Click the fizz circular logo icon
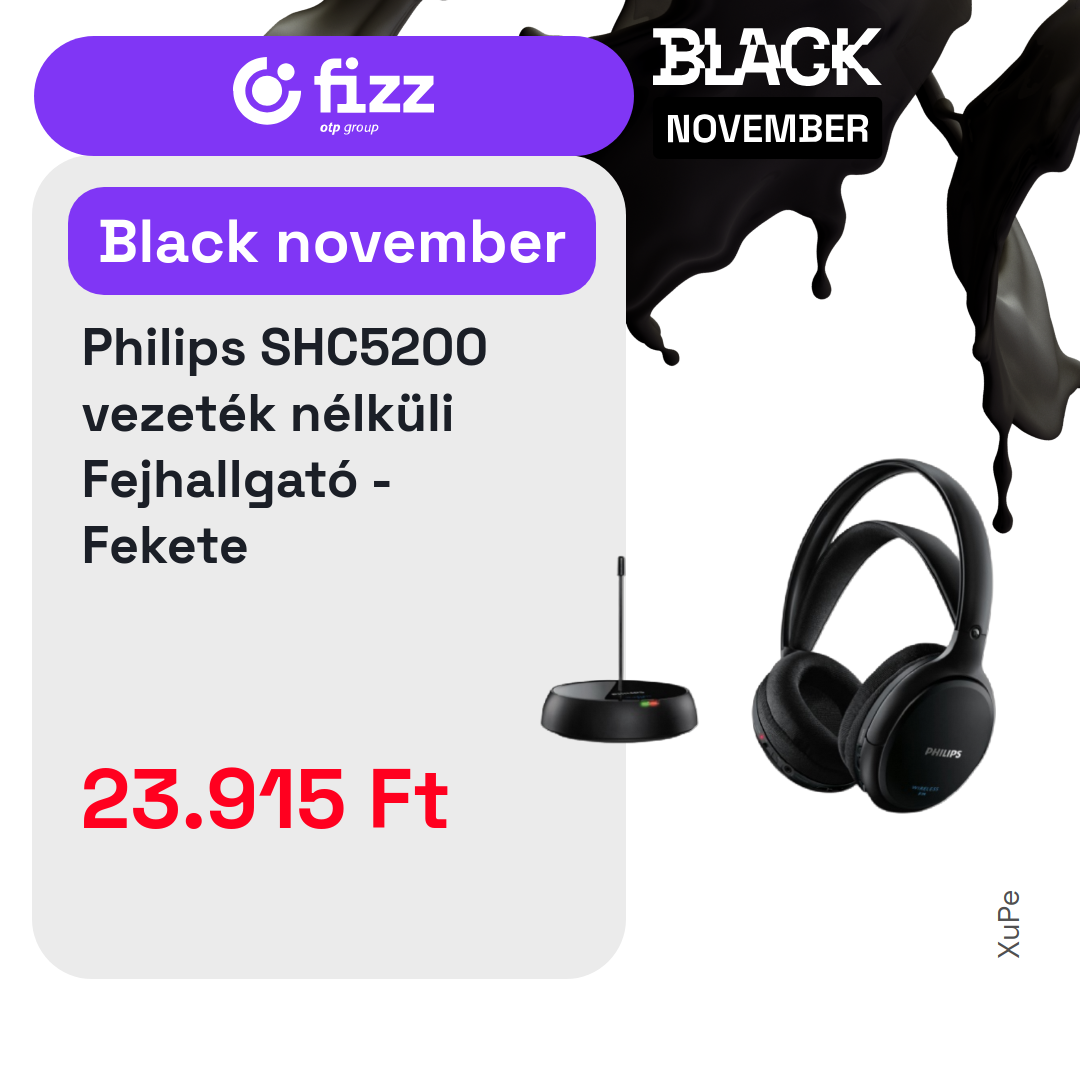The width and height of the screenshot is (1080, 1080). [266, 91]
